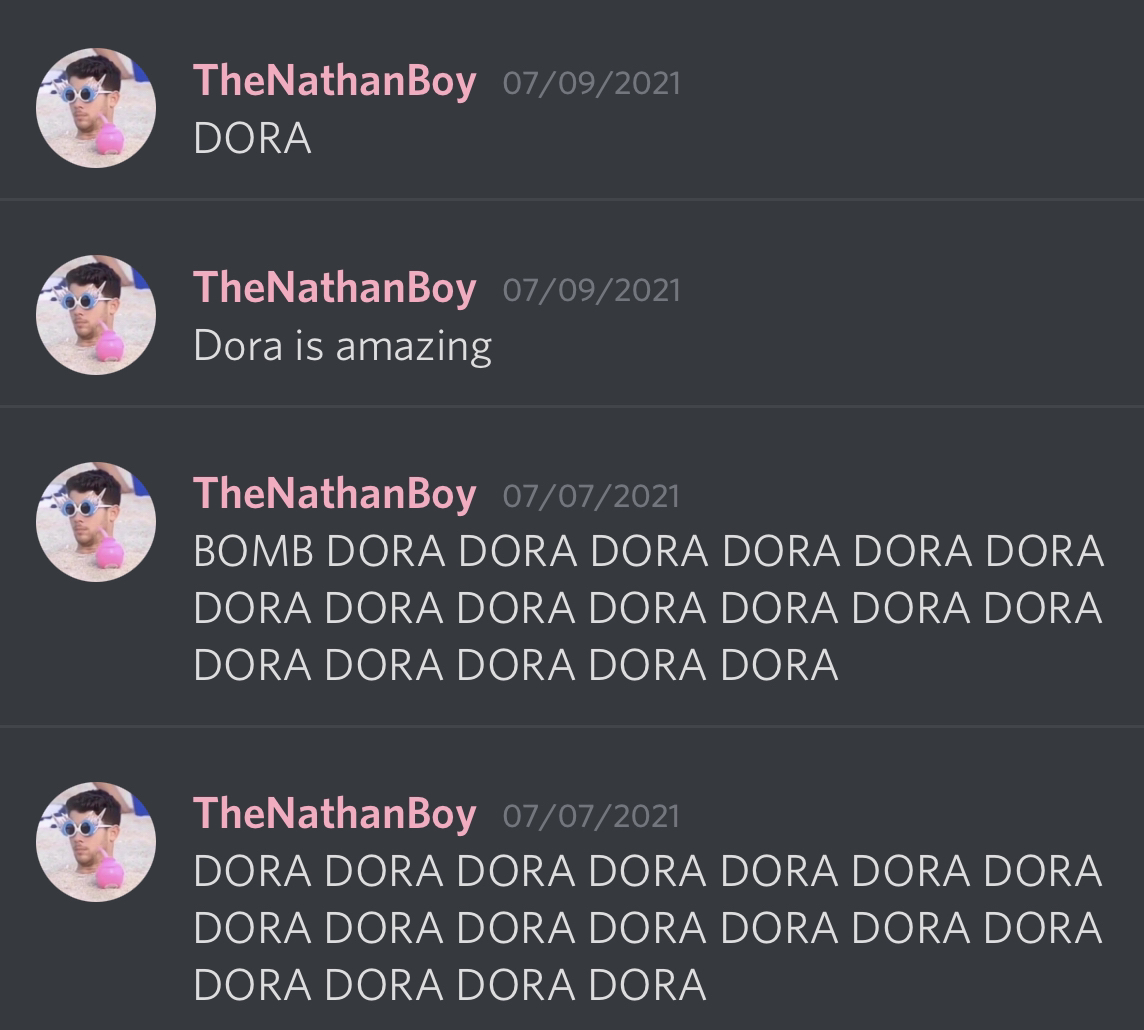This screenshot has height=1030, width=1144.
Task: Select the single 'DORA' message text
Action: coord(252,139)
